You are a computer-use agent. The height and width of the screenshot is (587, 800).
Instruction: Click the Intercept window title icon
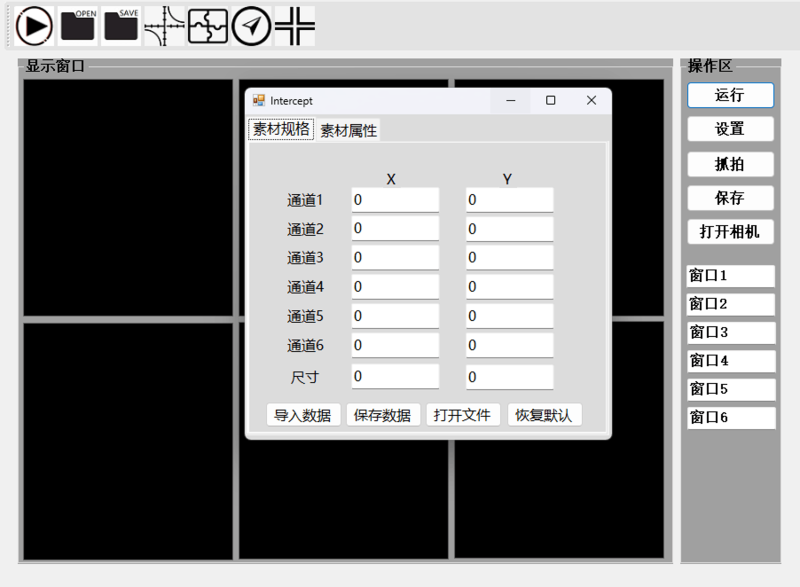click(259, 100)
